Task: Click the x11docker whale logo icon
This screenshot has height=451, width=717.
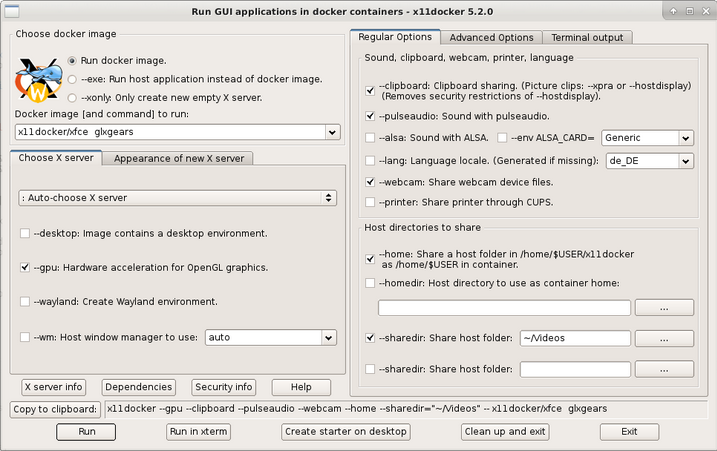Action: (38, 79)
